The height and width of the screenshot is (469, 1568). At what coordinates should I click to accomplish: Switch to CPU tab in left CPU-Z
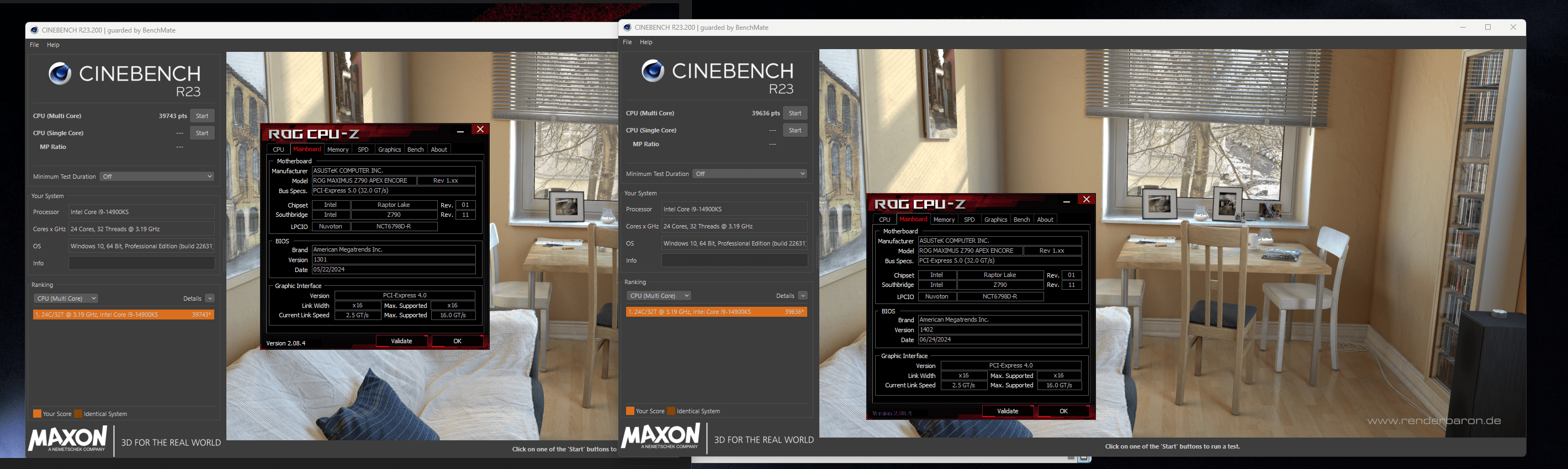tap(278, 150)
